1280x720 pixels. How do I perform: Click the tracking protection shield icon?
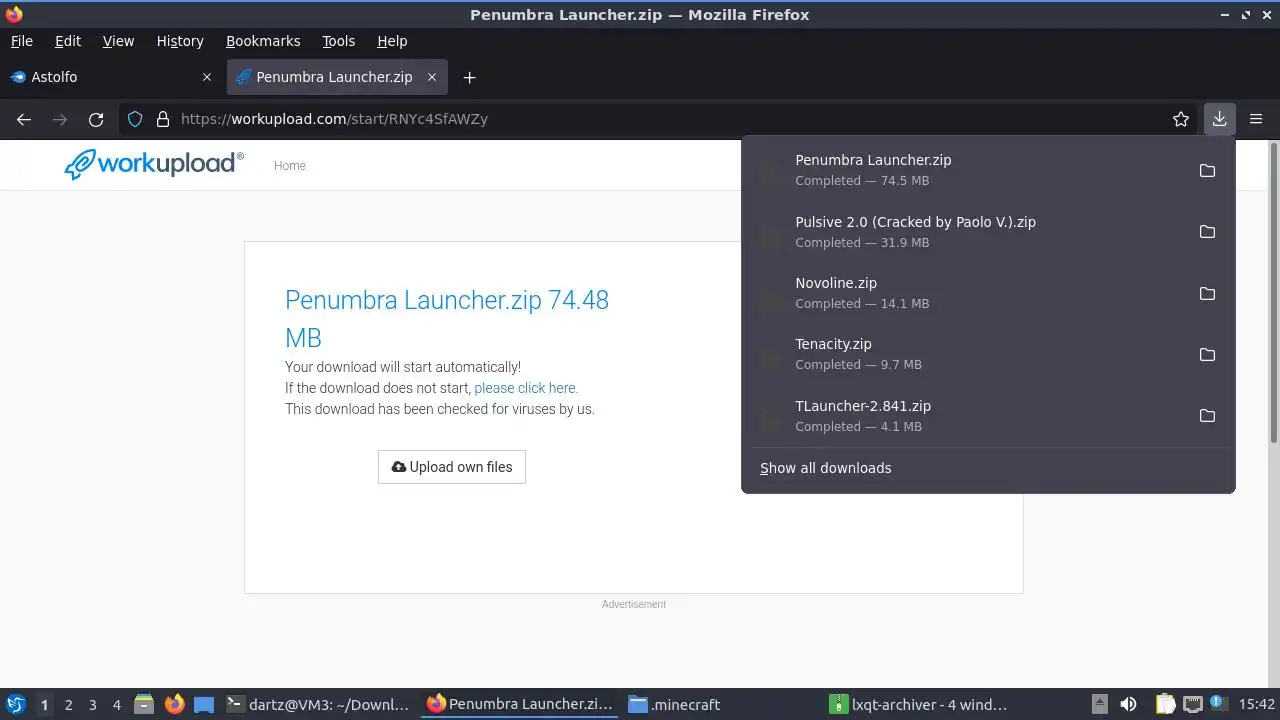coord(135,119)
